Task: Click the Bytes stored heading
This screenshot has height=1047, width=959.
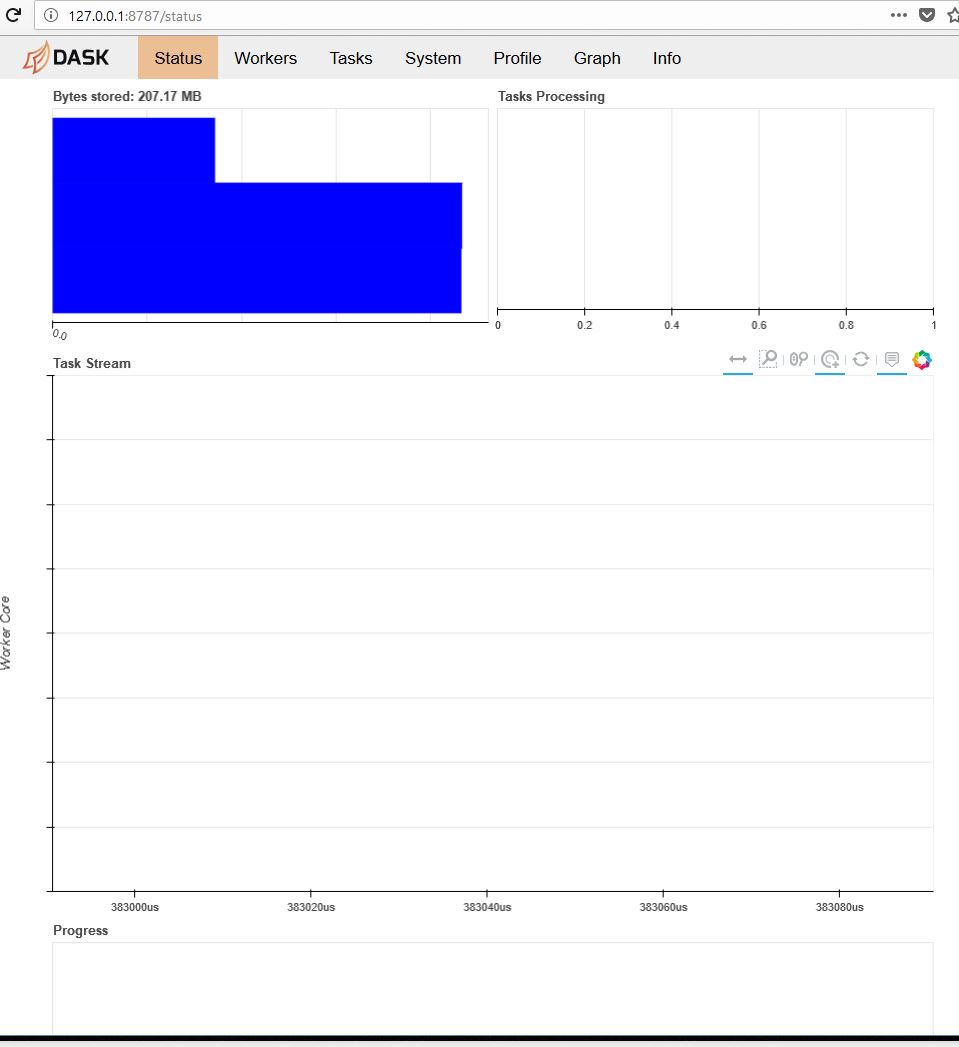Action: [x=127, y=96]
